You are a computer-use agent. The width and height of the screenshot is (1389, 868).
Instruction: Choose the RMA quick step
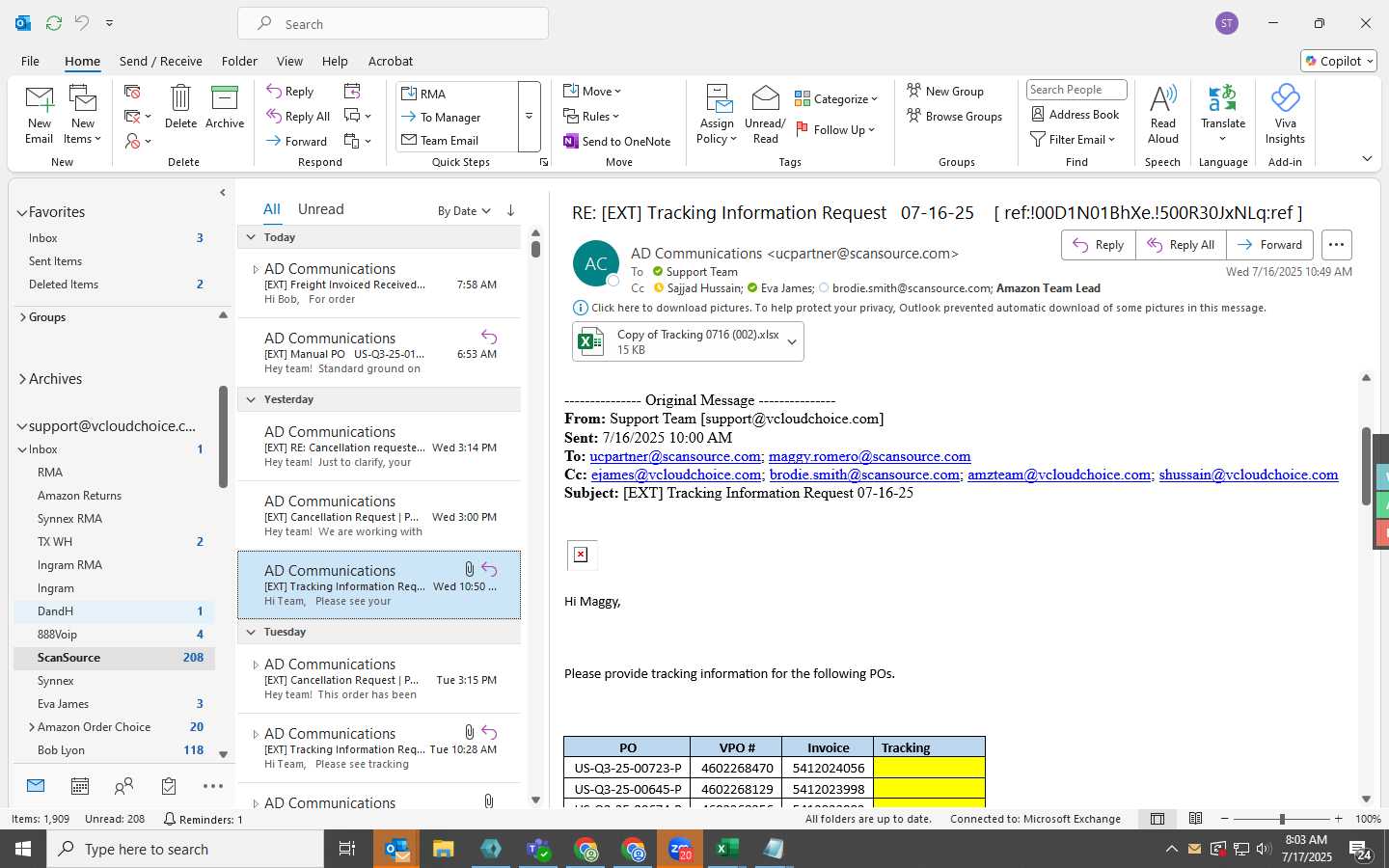click(x=457, y=94)
